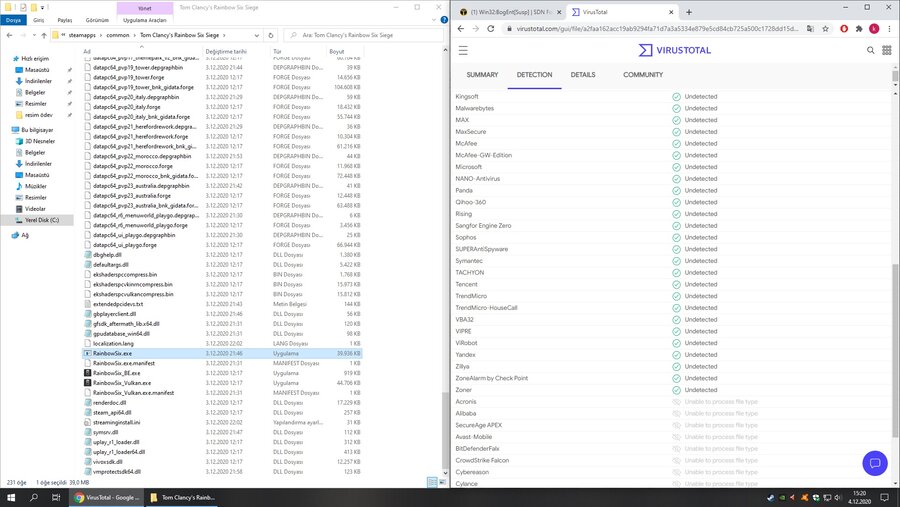
Task: Open the COMMUNITY tab
Action: [643, 75]
